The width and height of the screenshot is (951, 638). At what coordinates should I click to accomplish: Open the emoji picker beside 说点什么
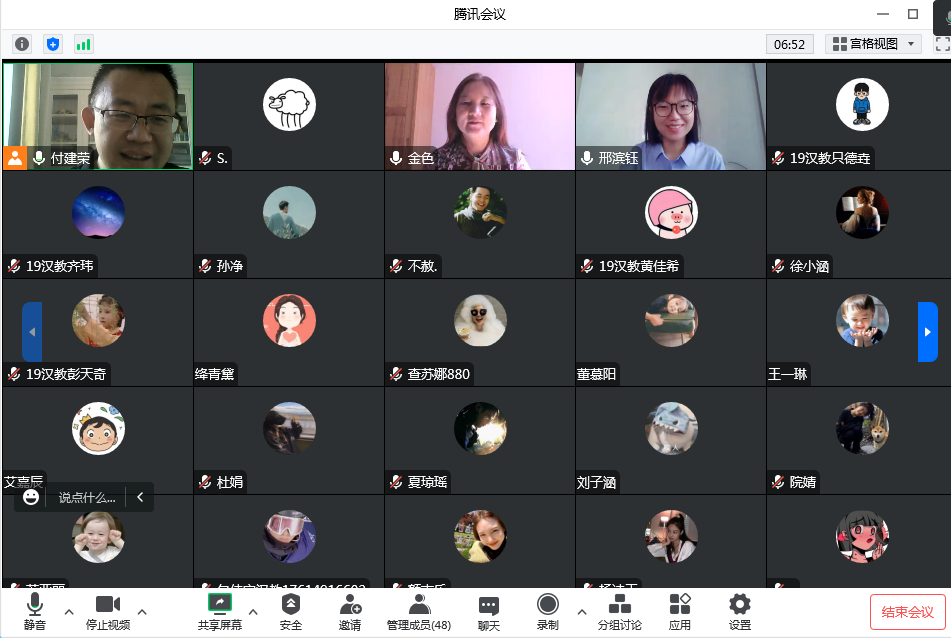coord(31,497)
